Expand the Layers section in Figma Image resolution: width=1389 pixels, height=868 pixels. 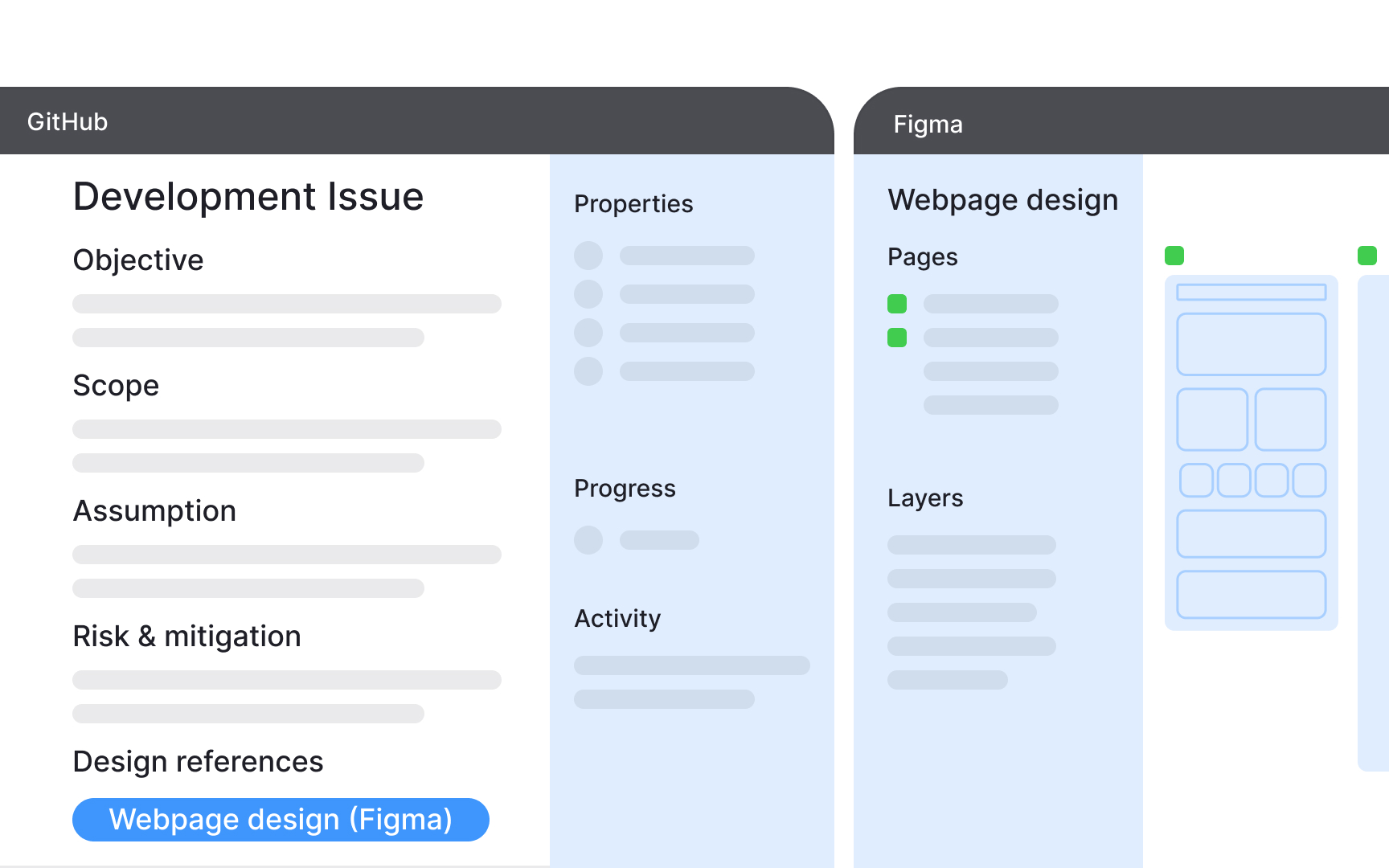(x=925, y=498)
